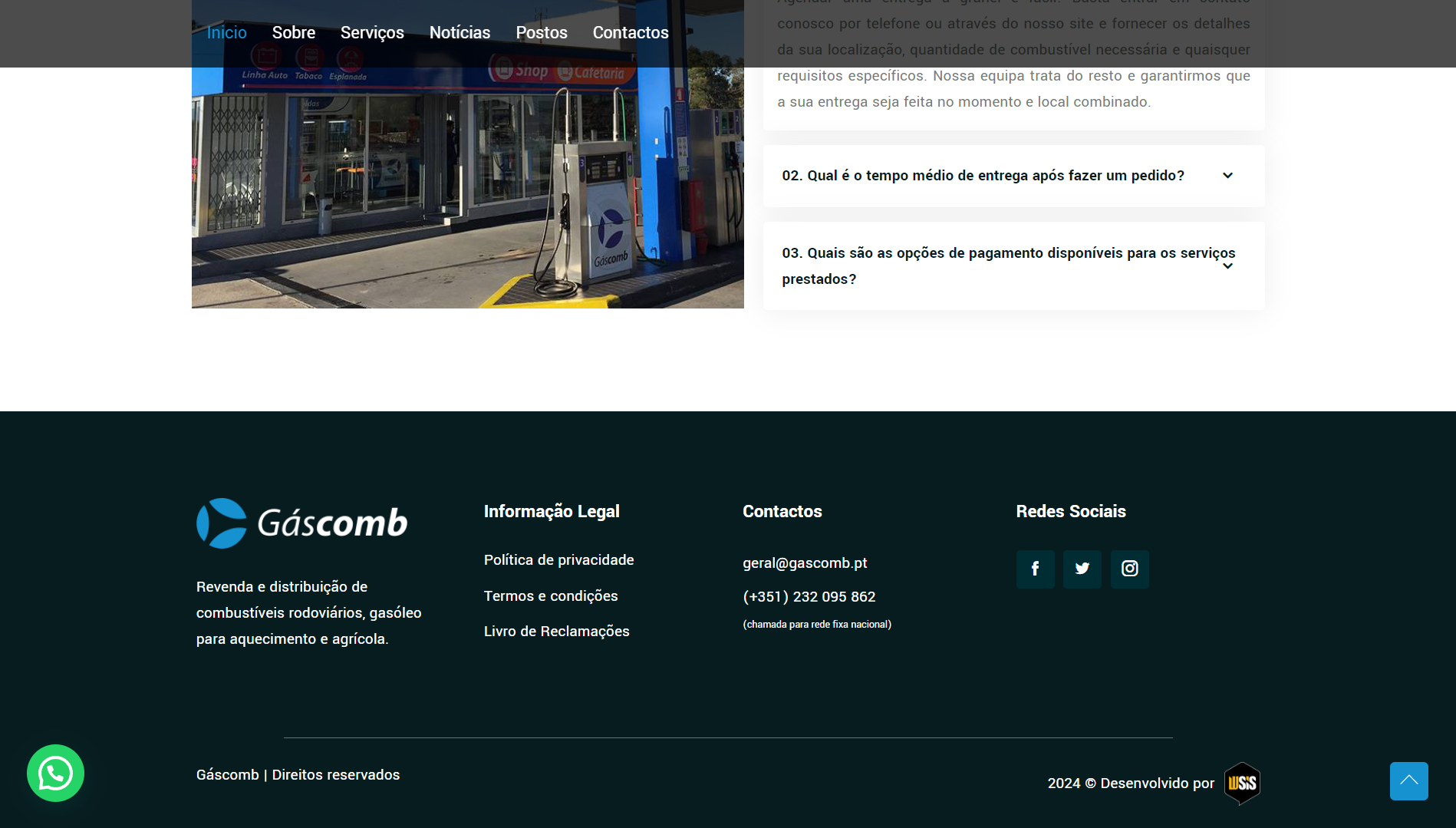Open the Postos menu link

coord(542,33)
